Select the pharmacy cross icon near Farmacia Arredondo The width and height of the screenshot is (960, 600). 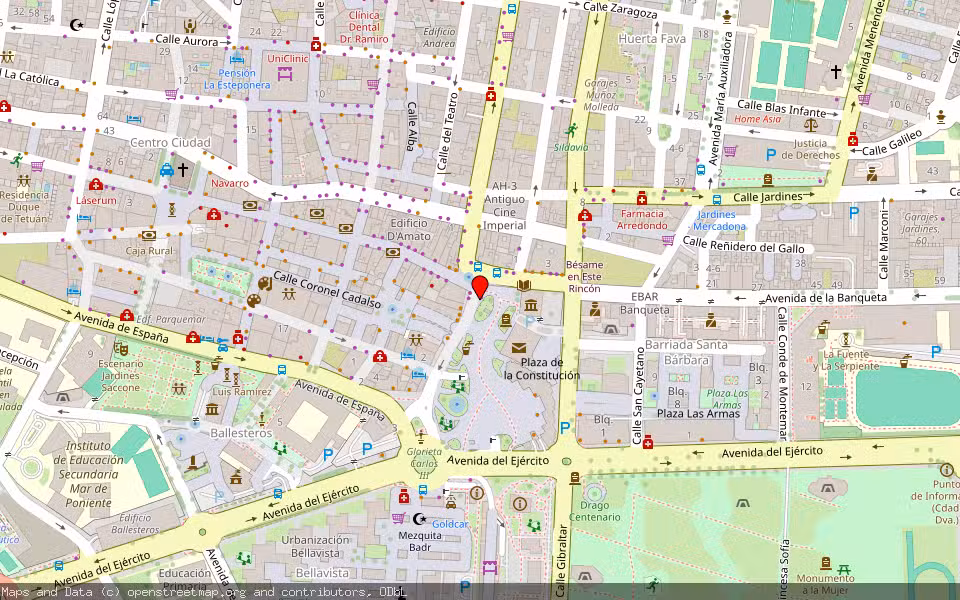click(x=642, y=199)
